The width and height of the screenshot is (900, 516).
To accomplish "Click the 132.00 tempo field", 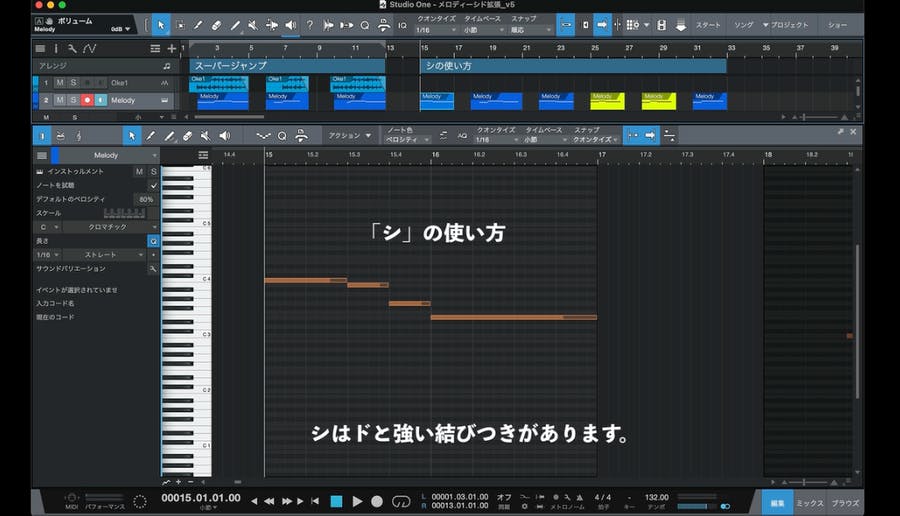I will pyautogui.click(x=657, y=497).
